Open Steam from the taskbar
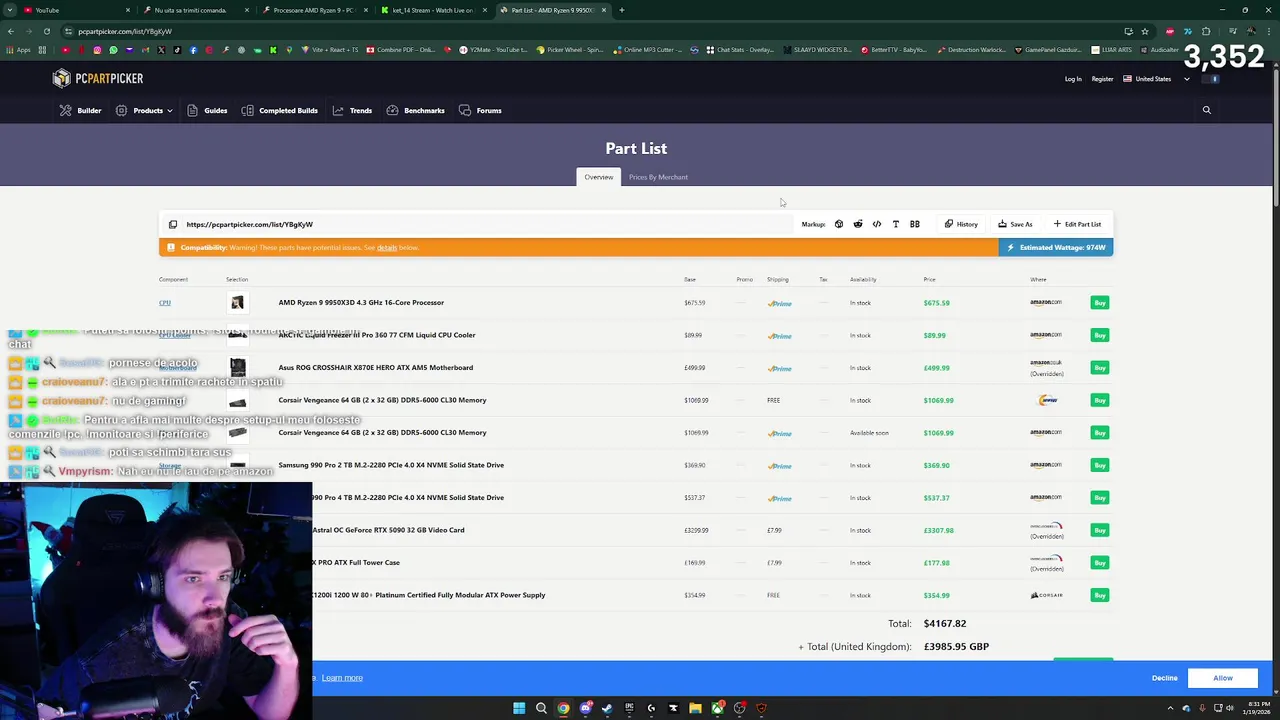The image size is (1280, 720). (607, 708)
